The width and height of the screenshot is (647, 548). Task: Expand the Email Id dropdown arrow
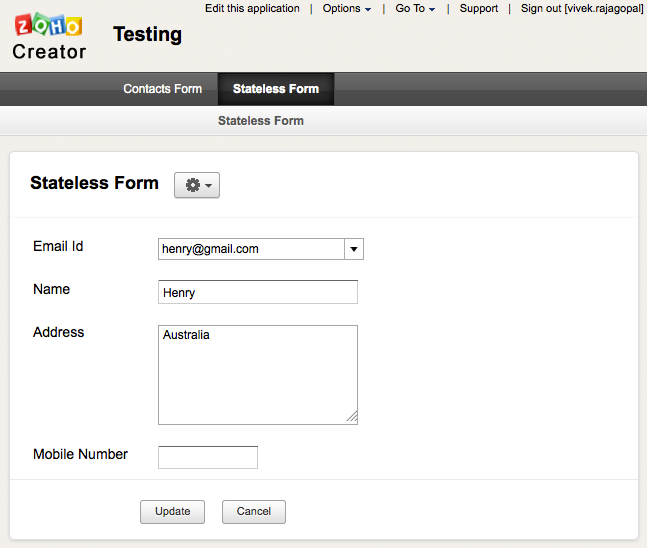coord(353,249)
